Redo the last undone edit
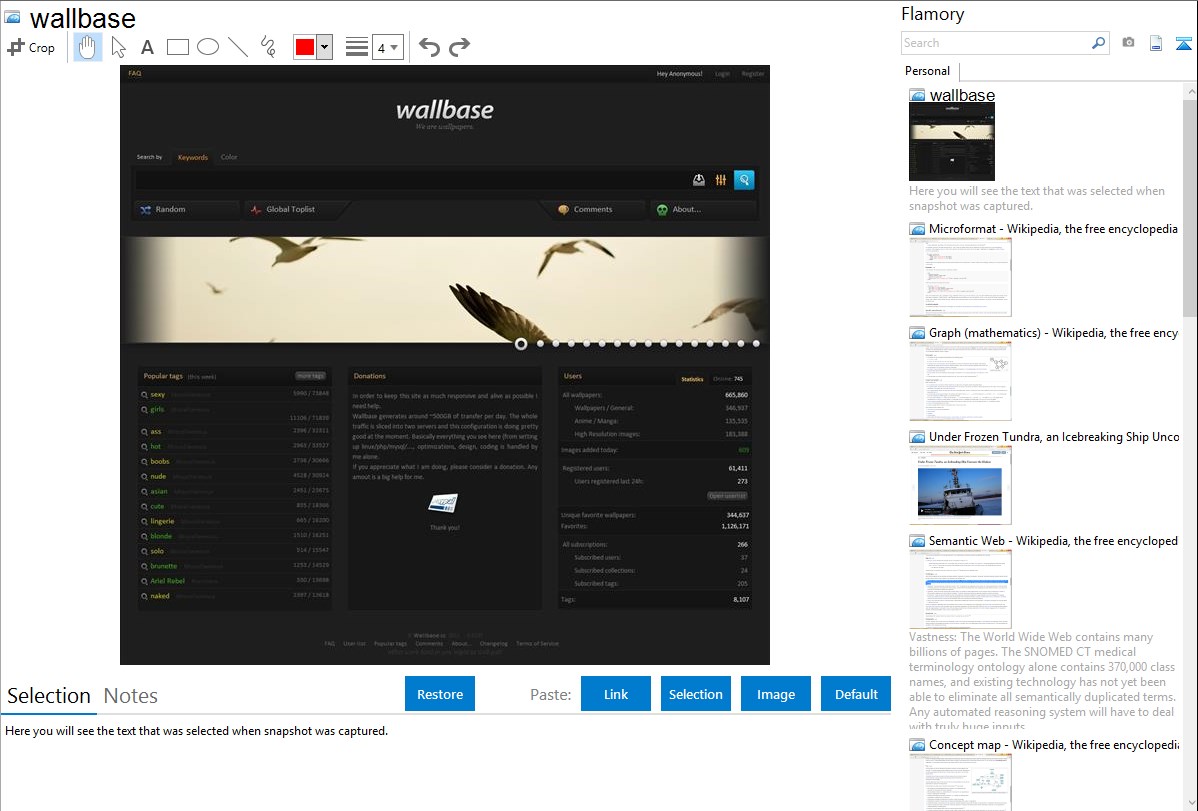1198x811 pixels. point(460,47)
